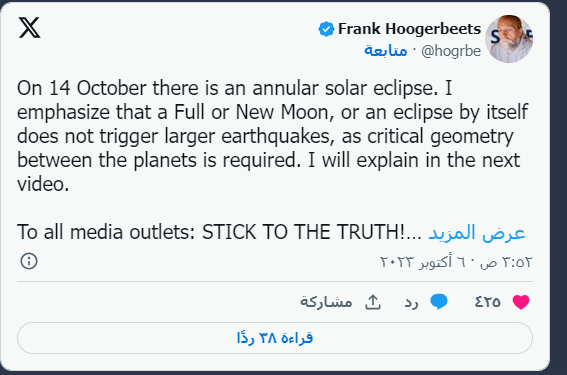Open the Frank Hoogerbeets display name link
567x375 pixels.
(409, 29)
